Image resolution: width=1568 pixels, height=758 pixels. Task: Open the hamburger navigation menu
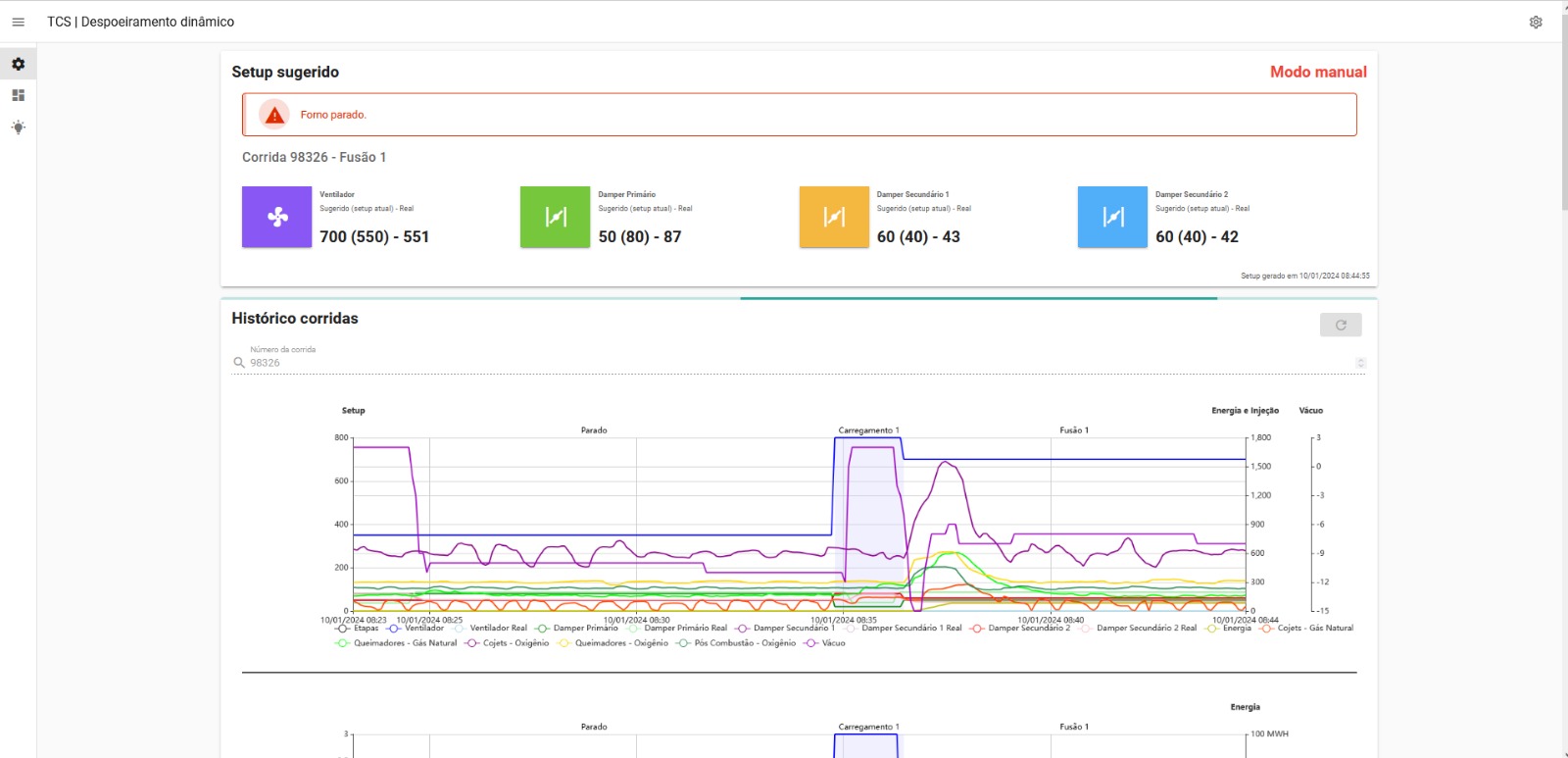[x=18, y=22]
